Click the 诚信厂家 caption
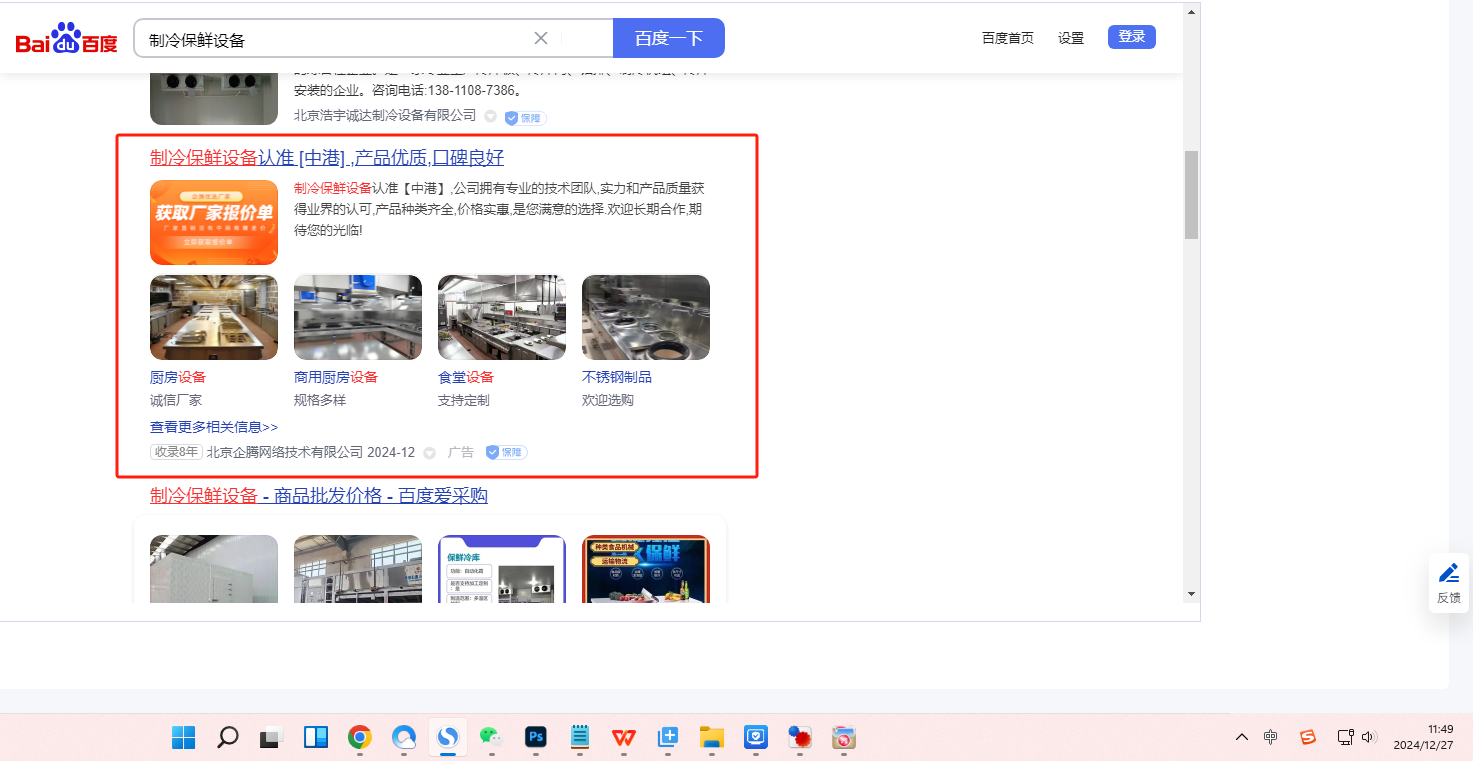Screen dimensions: 1473x761 point(176,400)
